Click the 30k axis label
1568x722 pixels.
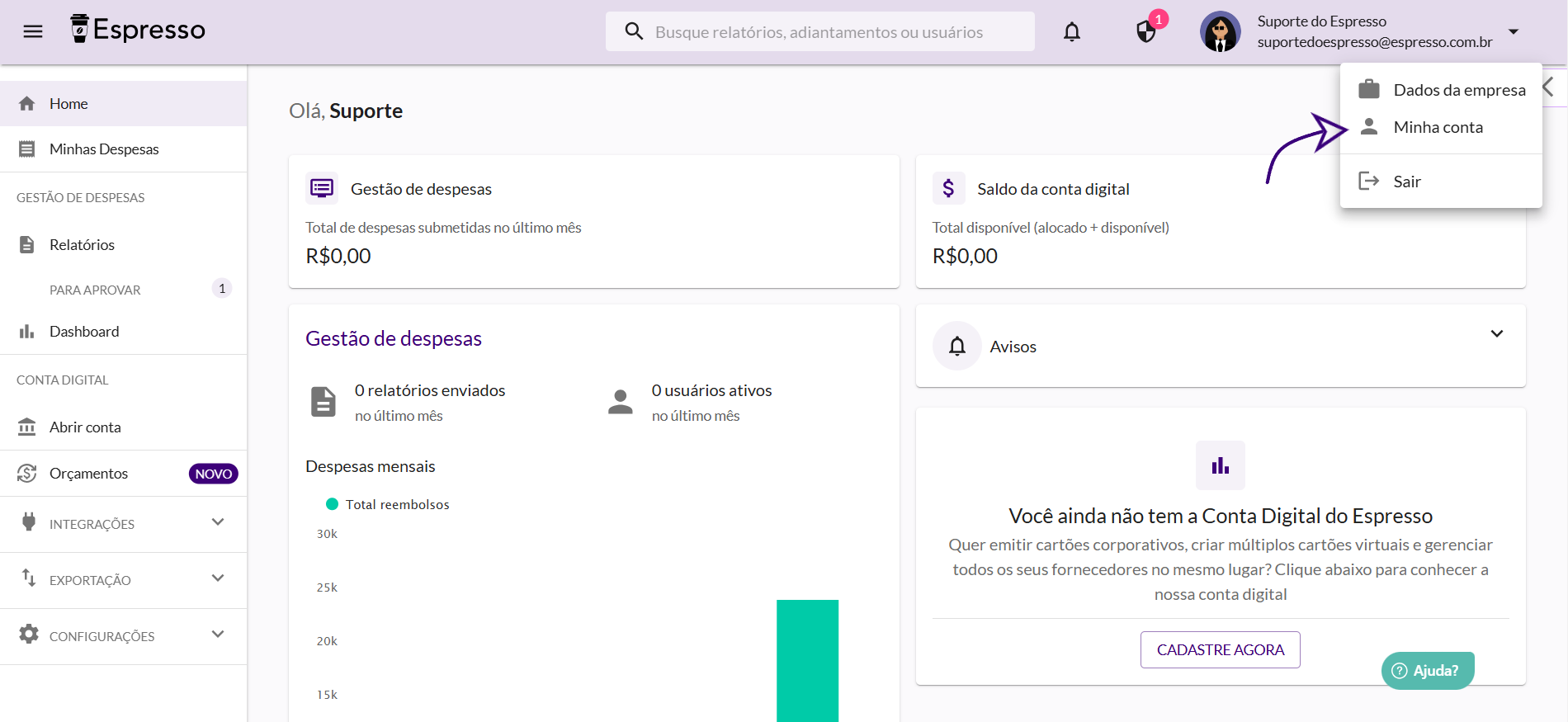pyautogui.click(x=327, y=534)
